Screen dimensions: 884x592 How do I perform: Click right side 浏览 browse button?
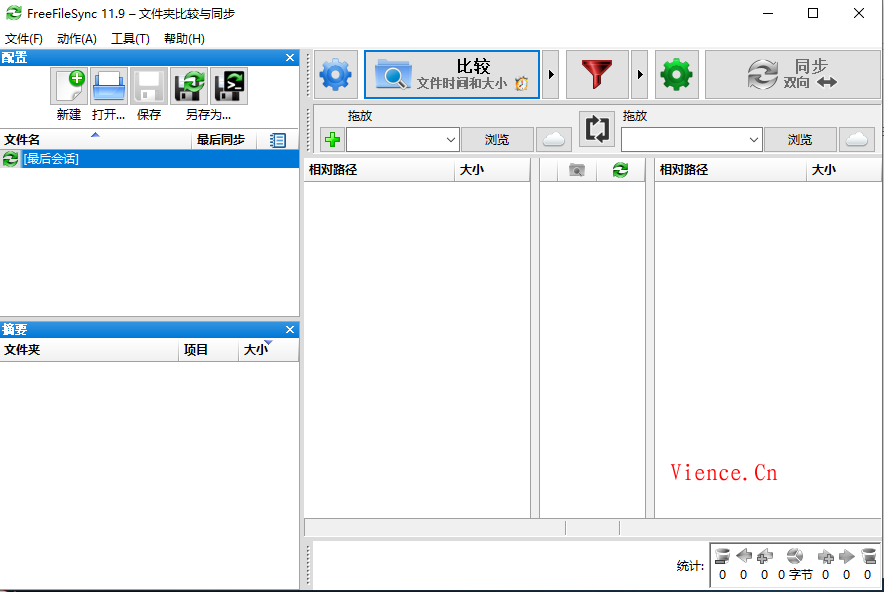[x=800, y=140]
